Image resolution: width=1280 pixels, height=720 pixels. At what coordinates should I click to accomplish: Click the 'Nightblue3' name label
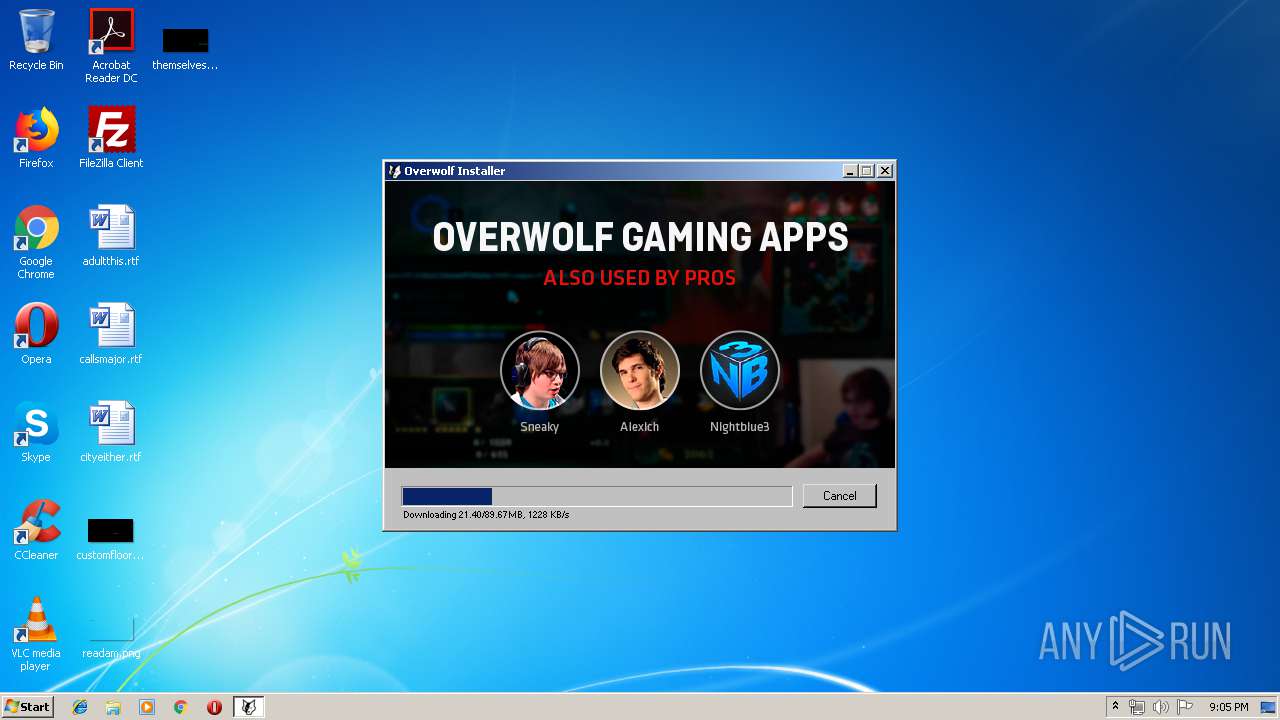(x=740, y=427)
